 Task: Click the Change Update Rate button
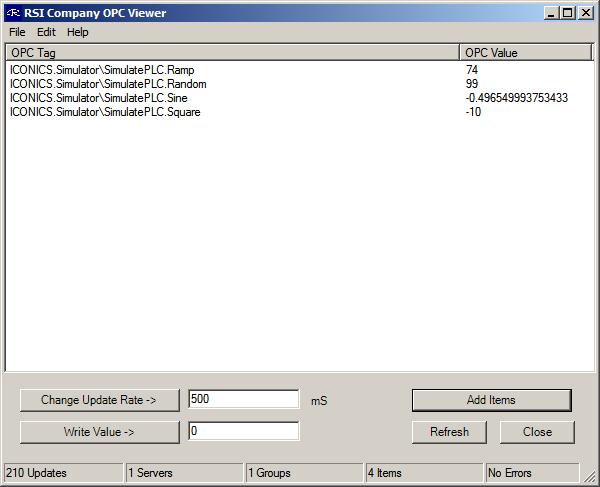coord(99,400)
